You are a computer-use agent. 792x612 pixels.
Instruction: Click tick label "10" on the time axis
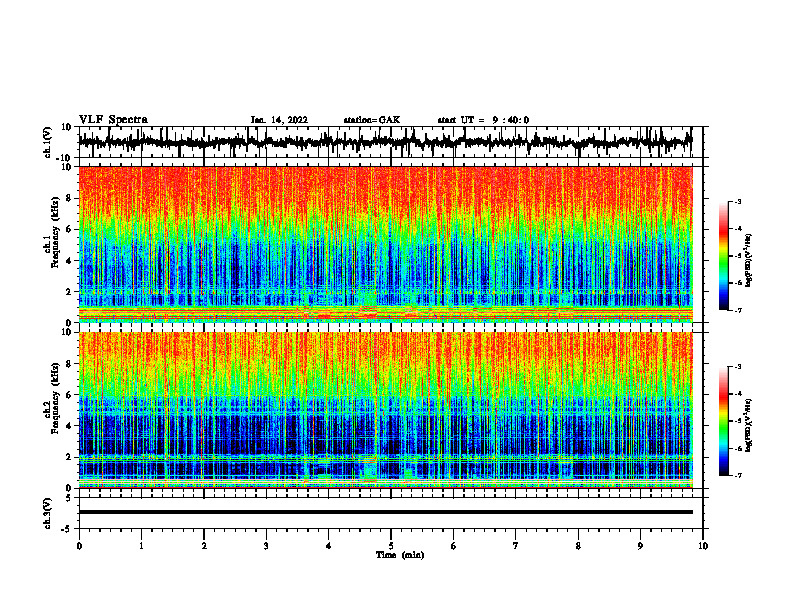click(703, 546)
